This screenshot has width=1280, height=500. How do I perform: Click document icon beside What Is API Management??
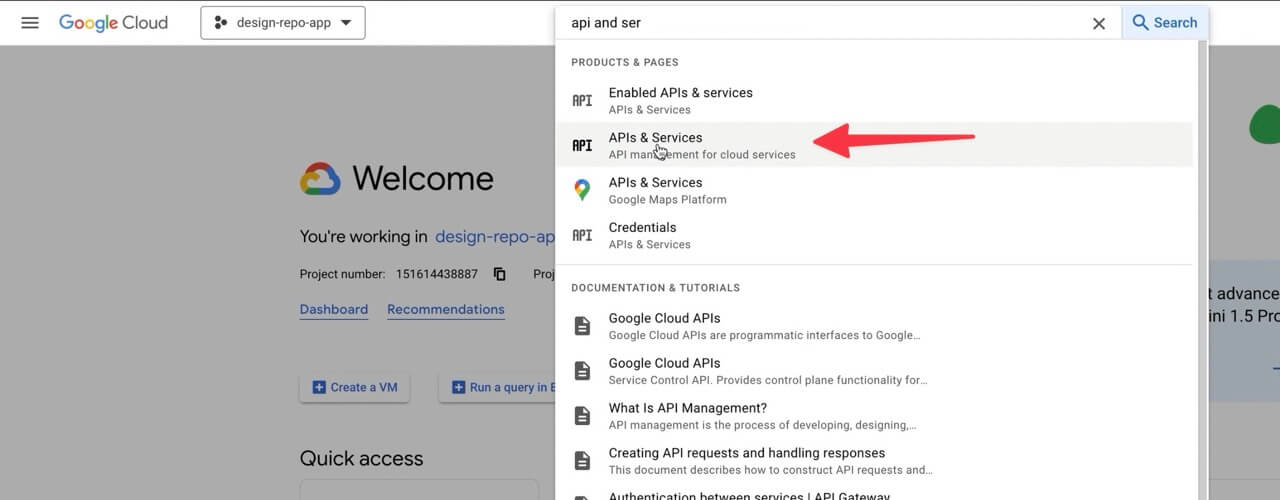click(x=582, y=416)
